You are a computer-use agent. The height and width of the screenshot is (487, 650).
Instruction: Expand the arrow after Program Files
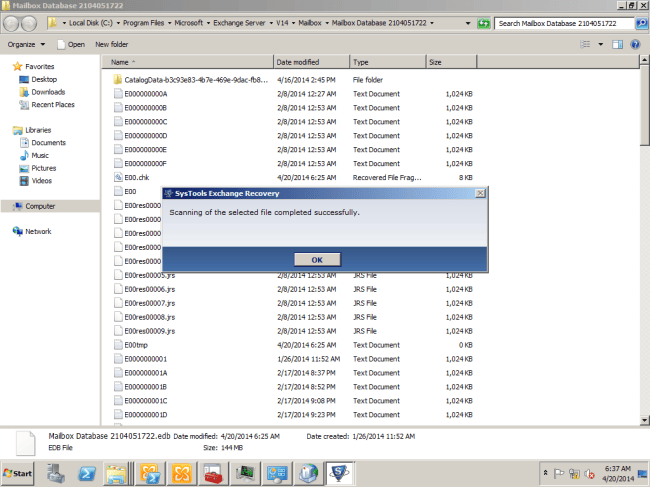(x=170, y=23)
